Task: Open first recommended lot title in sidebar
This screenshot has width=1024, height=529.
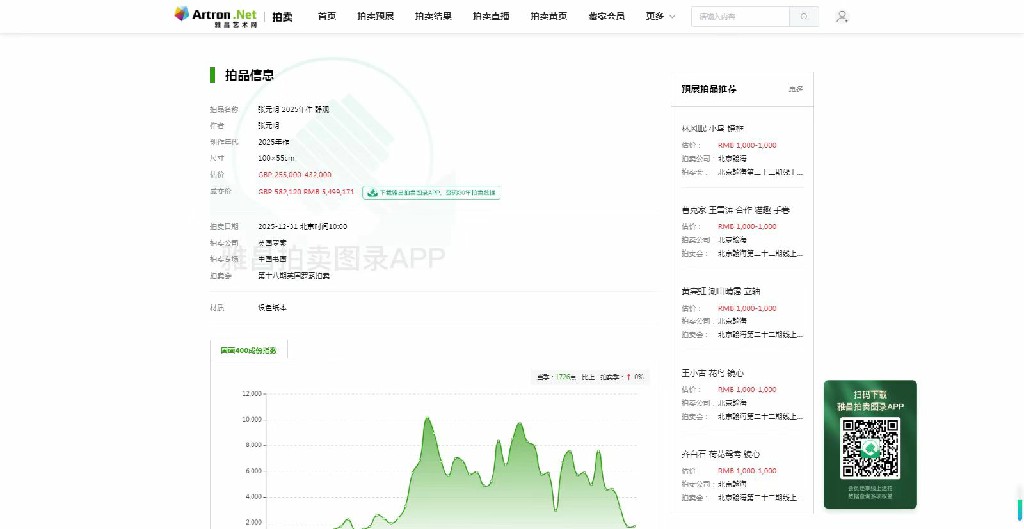Action: pos(713,129)
